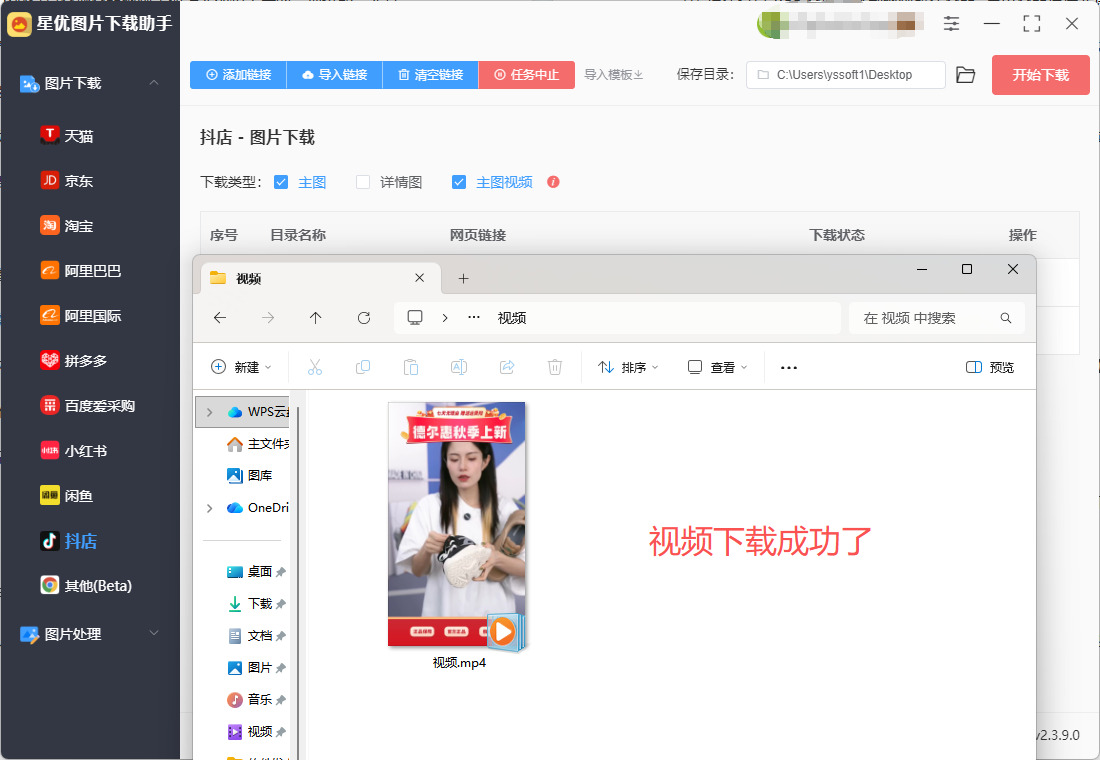Click the cut scissors icon in explorer toolbar
The image size is (1100, 760).
(315, 367)
